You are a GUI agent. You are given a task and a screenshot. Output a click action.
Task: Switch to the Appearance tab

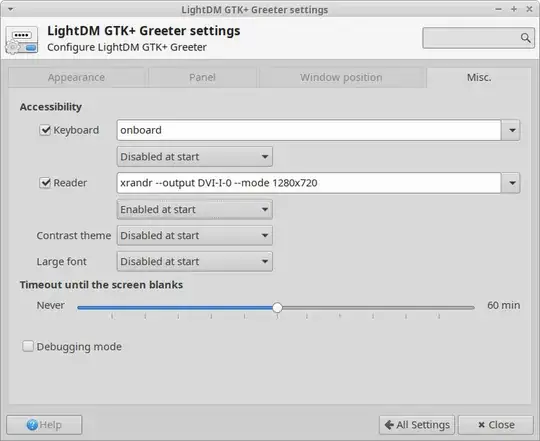click(x=76, y=77)
